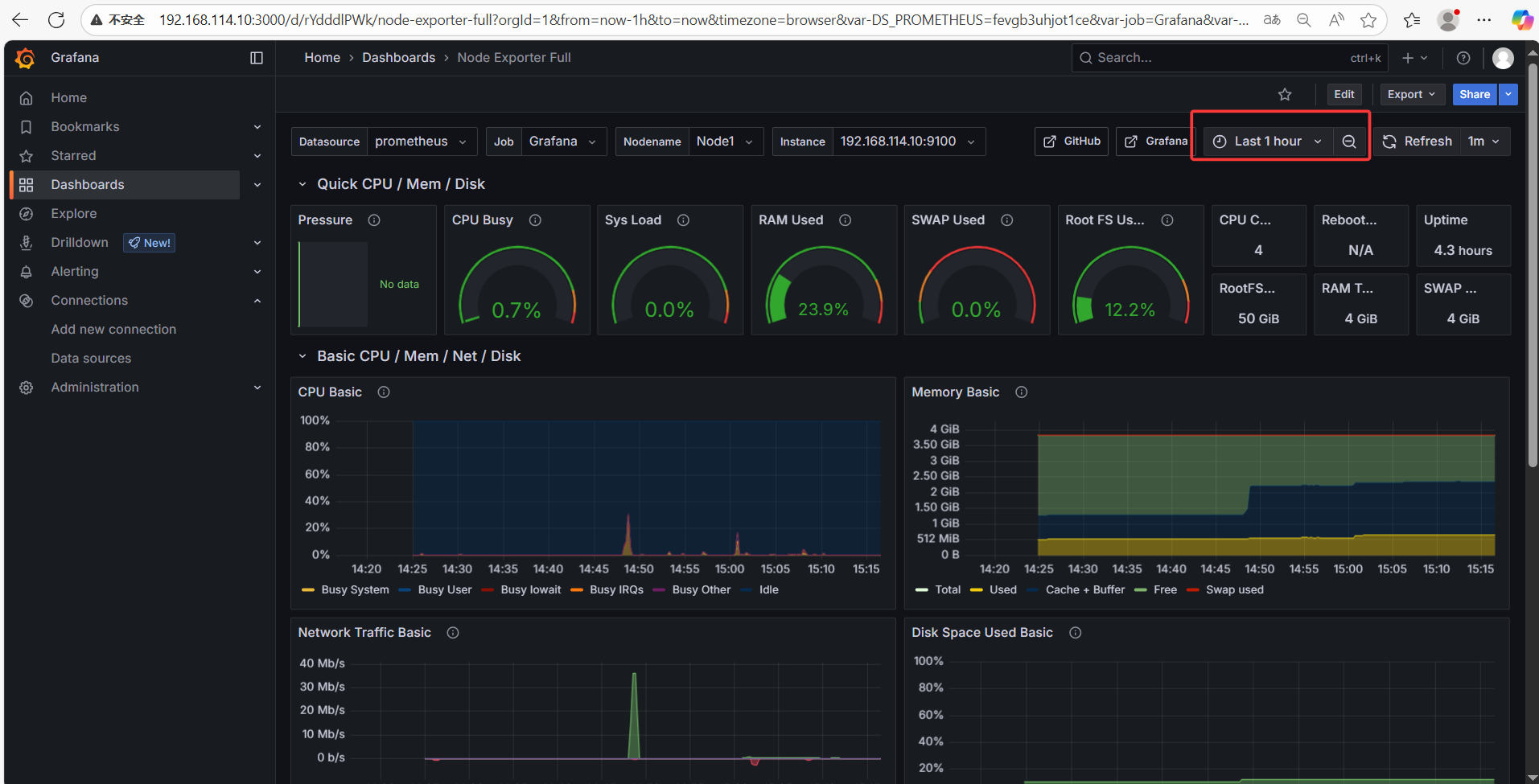Go to Dashboards breadcrumb link
The width and height of the screenshot is (1539, 784).
(398, 58)
